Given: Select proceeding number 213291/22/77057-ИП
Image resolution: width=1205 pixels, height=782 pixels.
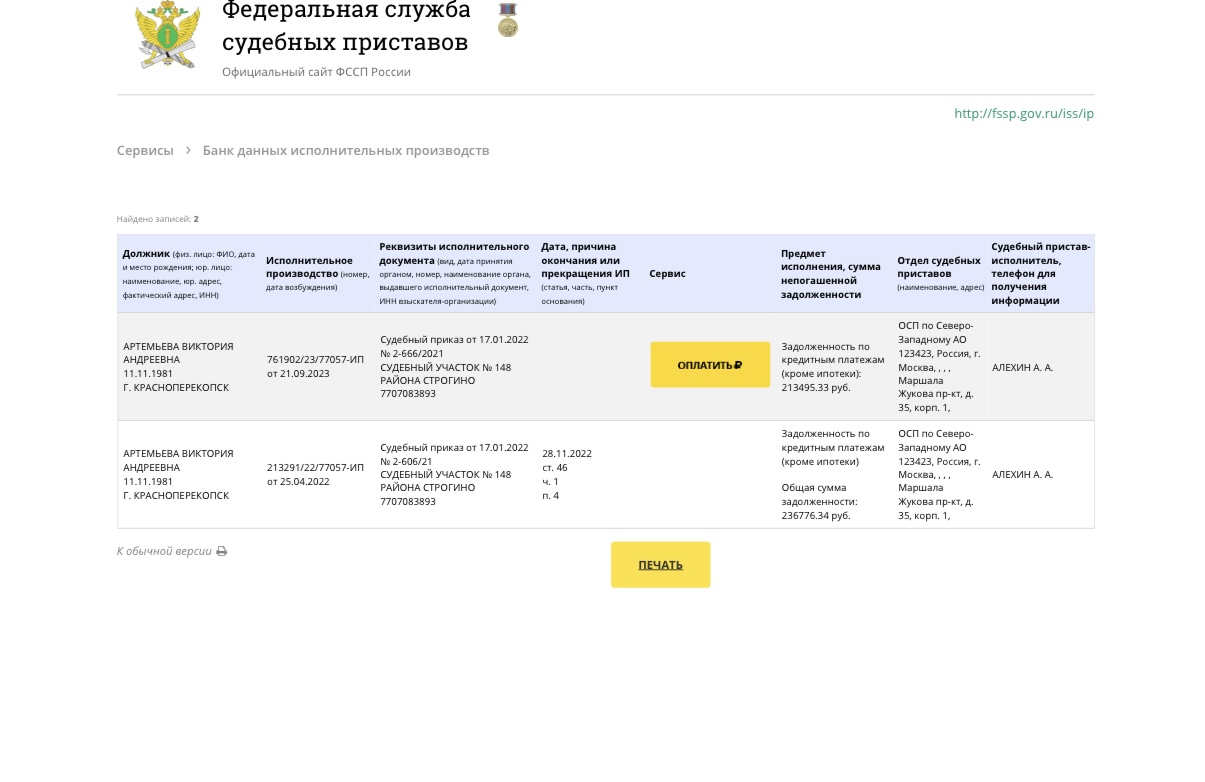Looking at the screenshot, I should tap(315, 467).
